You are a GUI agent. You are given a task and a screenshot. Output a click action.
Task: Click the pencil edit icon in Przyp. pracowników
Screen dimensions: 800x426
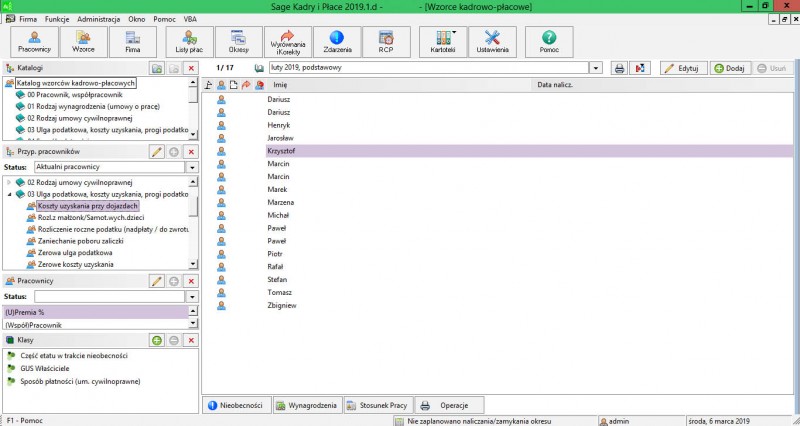(x=157, y=152)
